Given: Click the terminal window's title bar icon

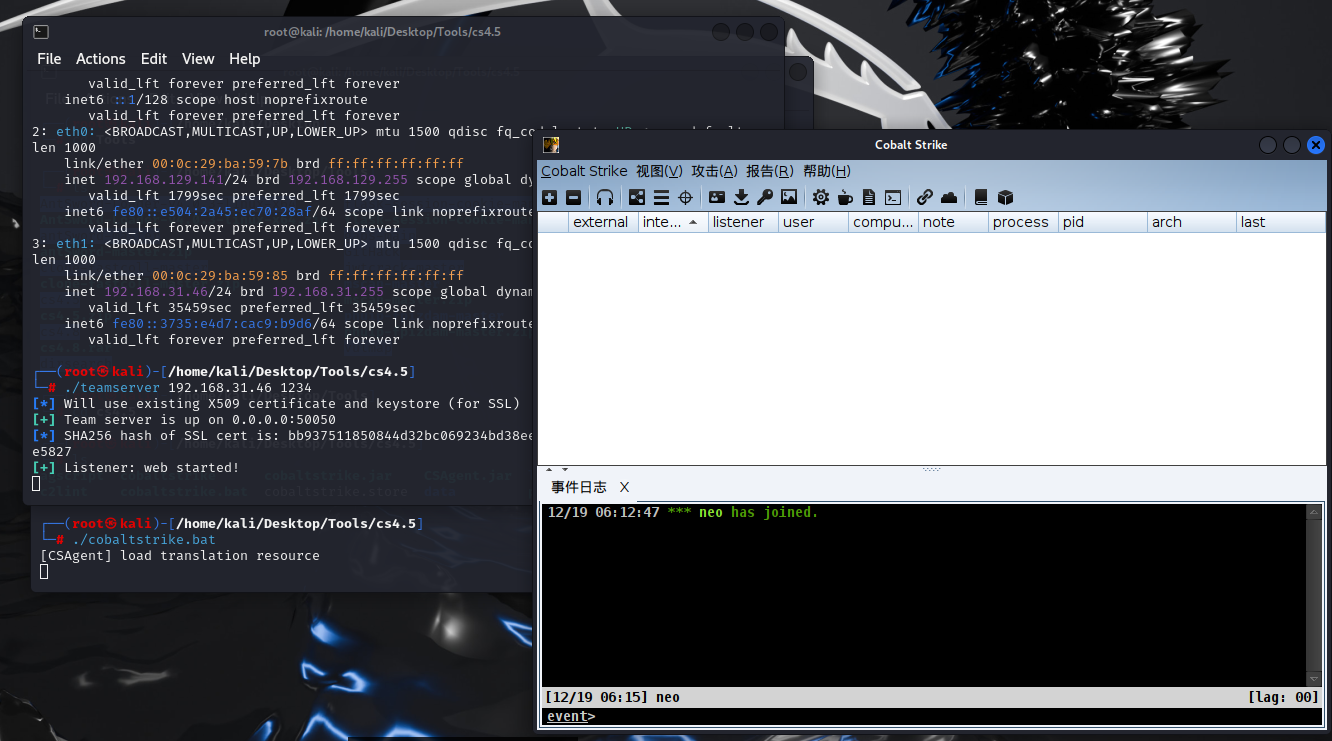Looking at the screenshot, I should [41, 32].
